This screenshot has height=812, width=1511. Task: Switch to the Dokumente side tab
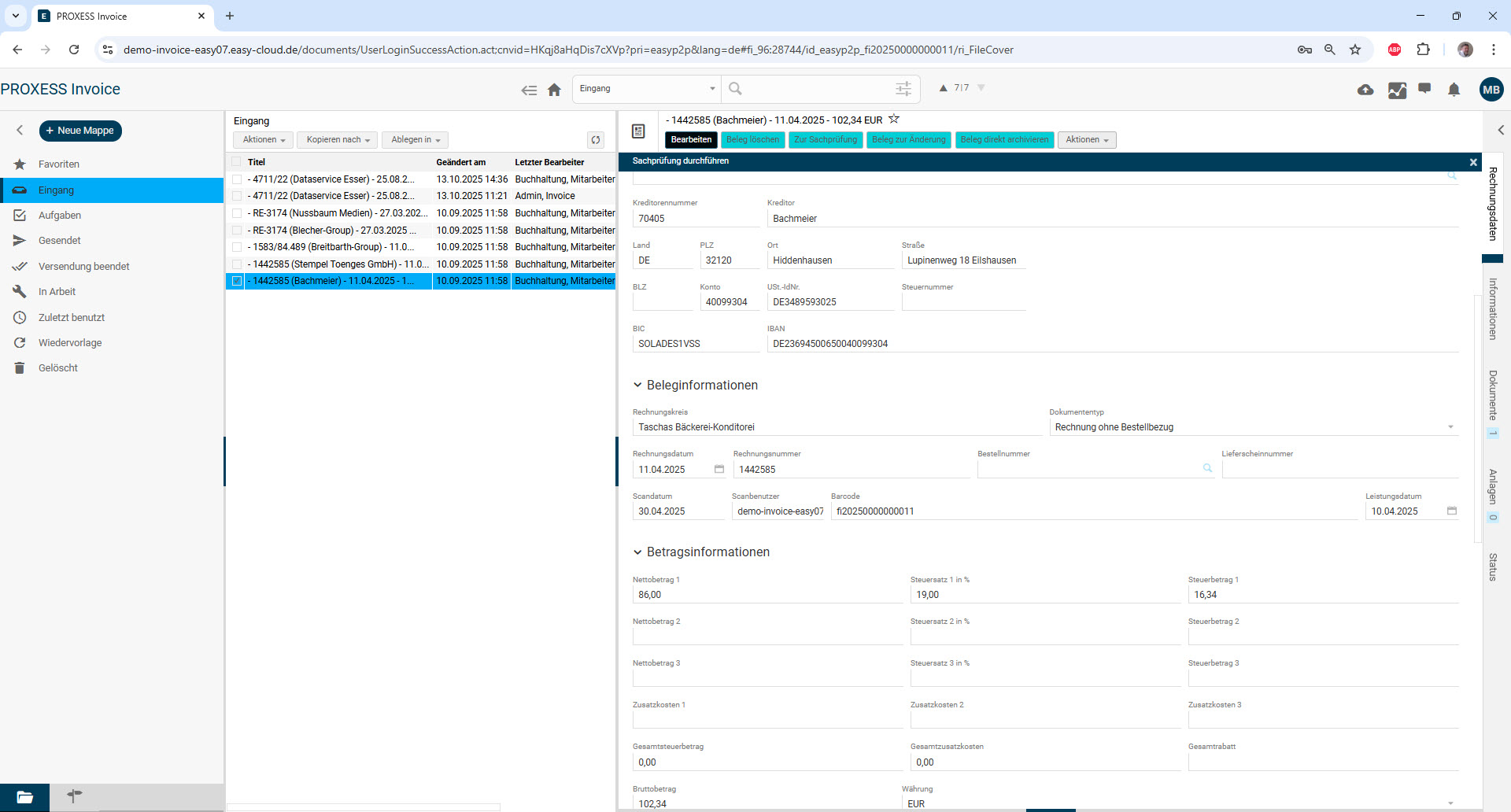(1492, 395)
